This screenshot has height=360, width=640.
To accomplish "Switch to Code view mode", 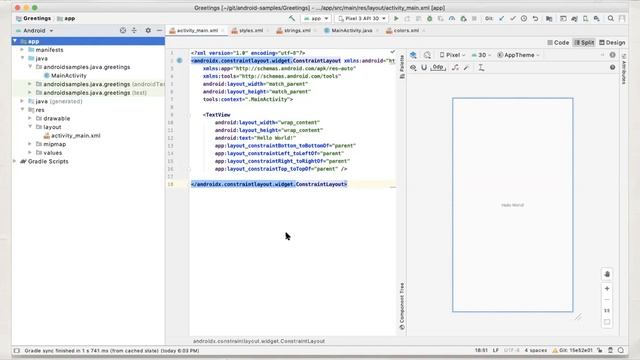I will [558, 42].
